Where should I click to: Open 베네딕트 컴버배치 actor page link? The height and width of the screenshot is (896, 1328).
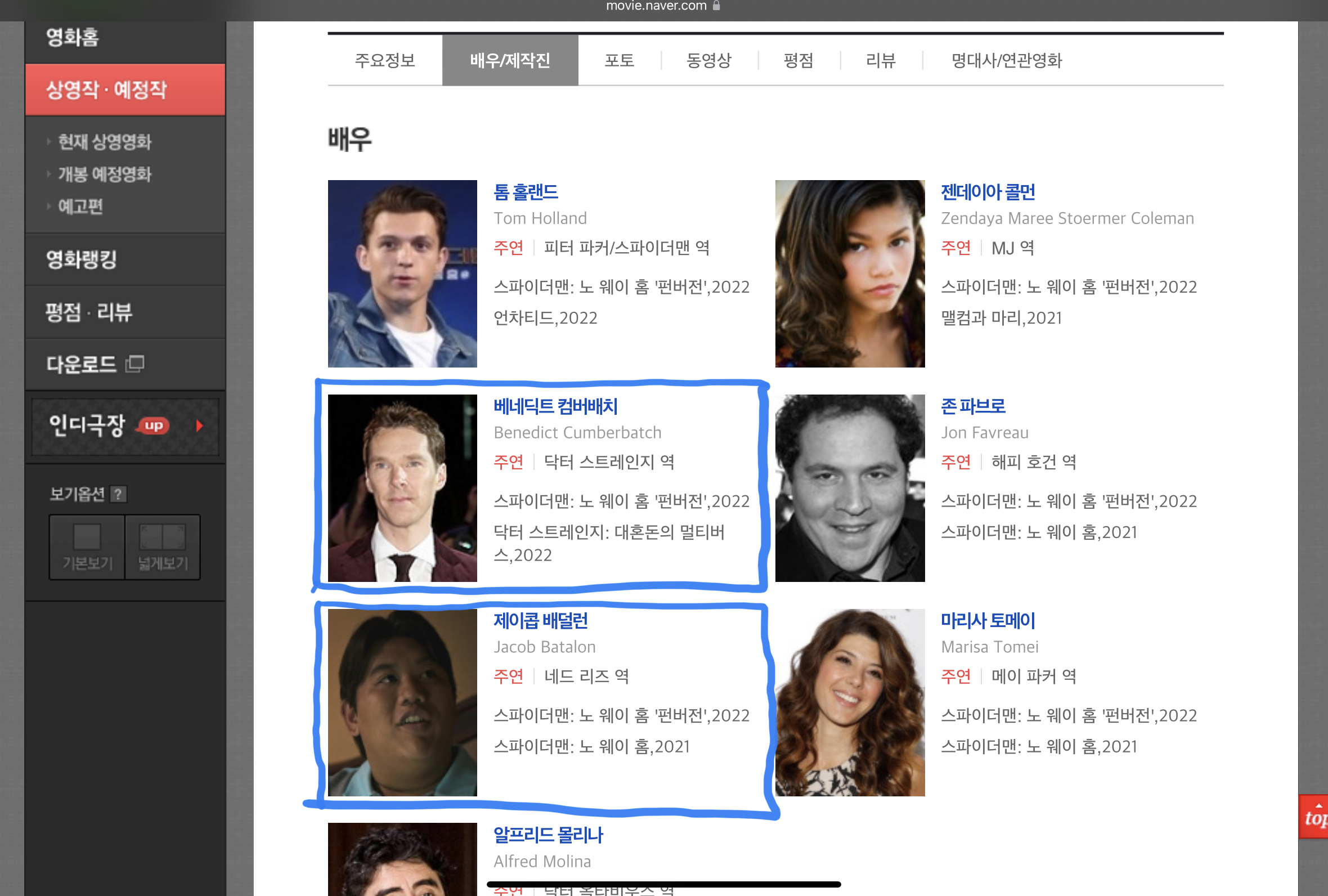point(555,406)
